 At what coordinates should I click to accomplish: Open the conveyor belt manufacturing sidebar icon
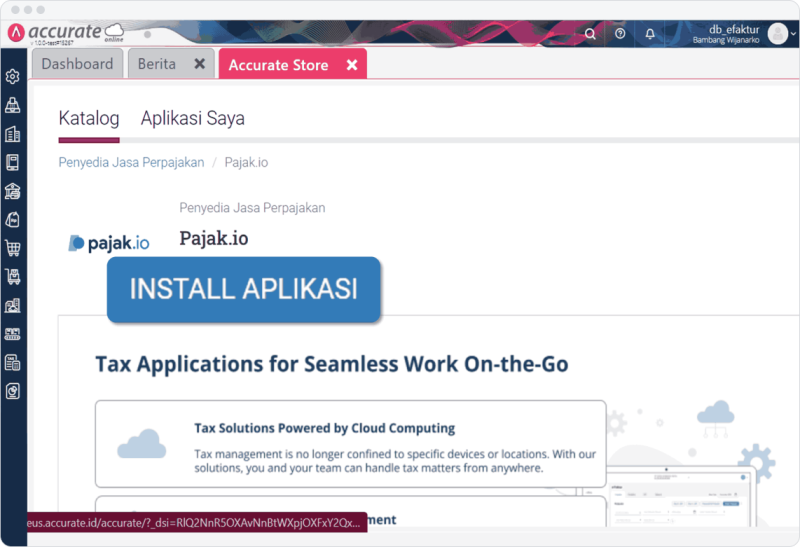pos(13,334)
